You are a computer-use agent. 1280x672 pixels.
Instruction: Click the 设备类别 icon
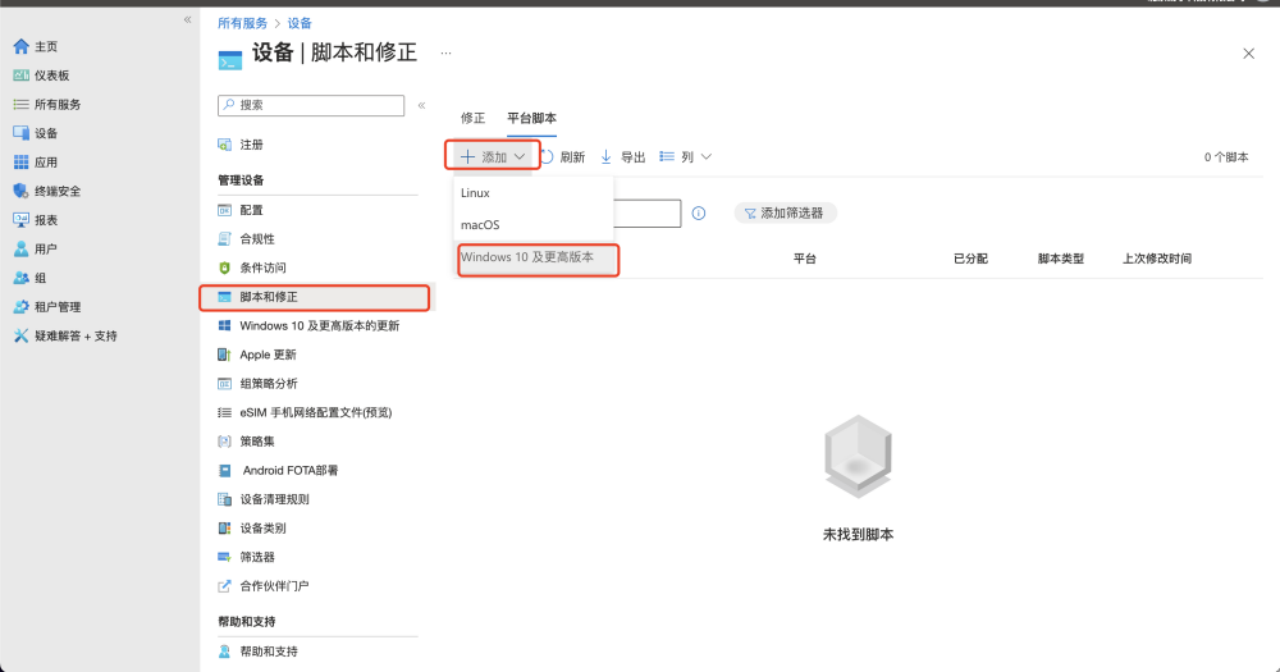click(x=225, y=528)
